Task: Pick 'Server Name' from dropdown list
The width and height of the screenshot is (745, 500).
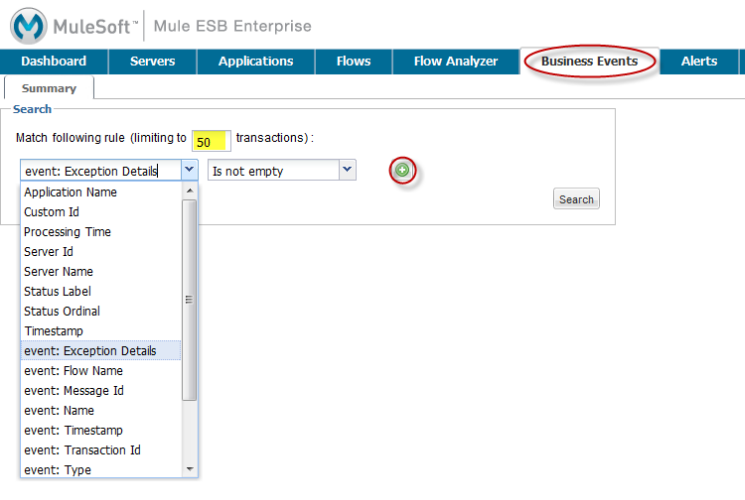Action: click(58, 271)
